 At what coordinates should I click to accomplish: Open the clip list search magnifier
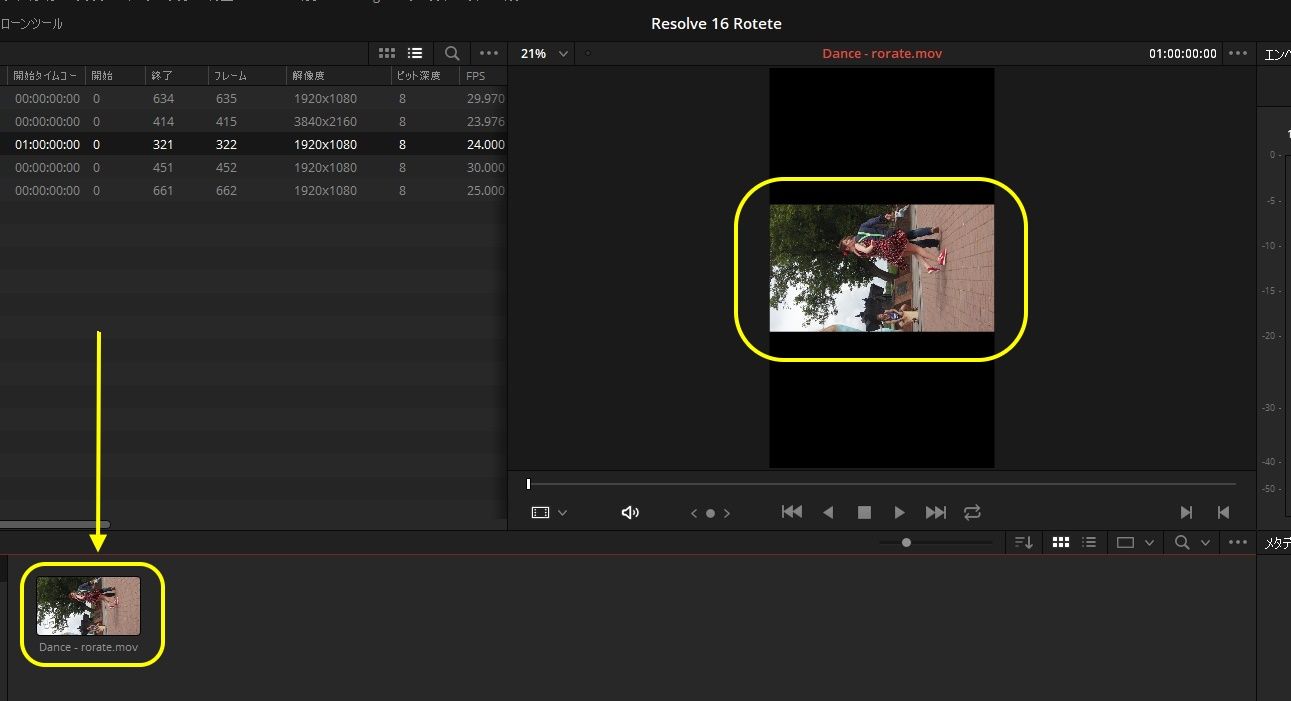(x=451, y=53)
